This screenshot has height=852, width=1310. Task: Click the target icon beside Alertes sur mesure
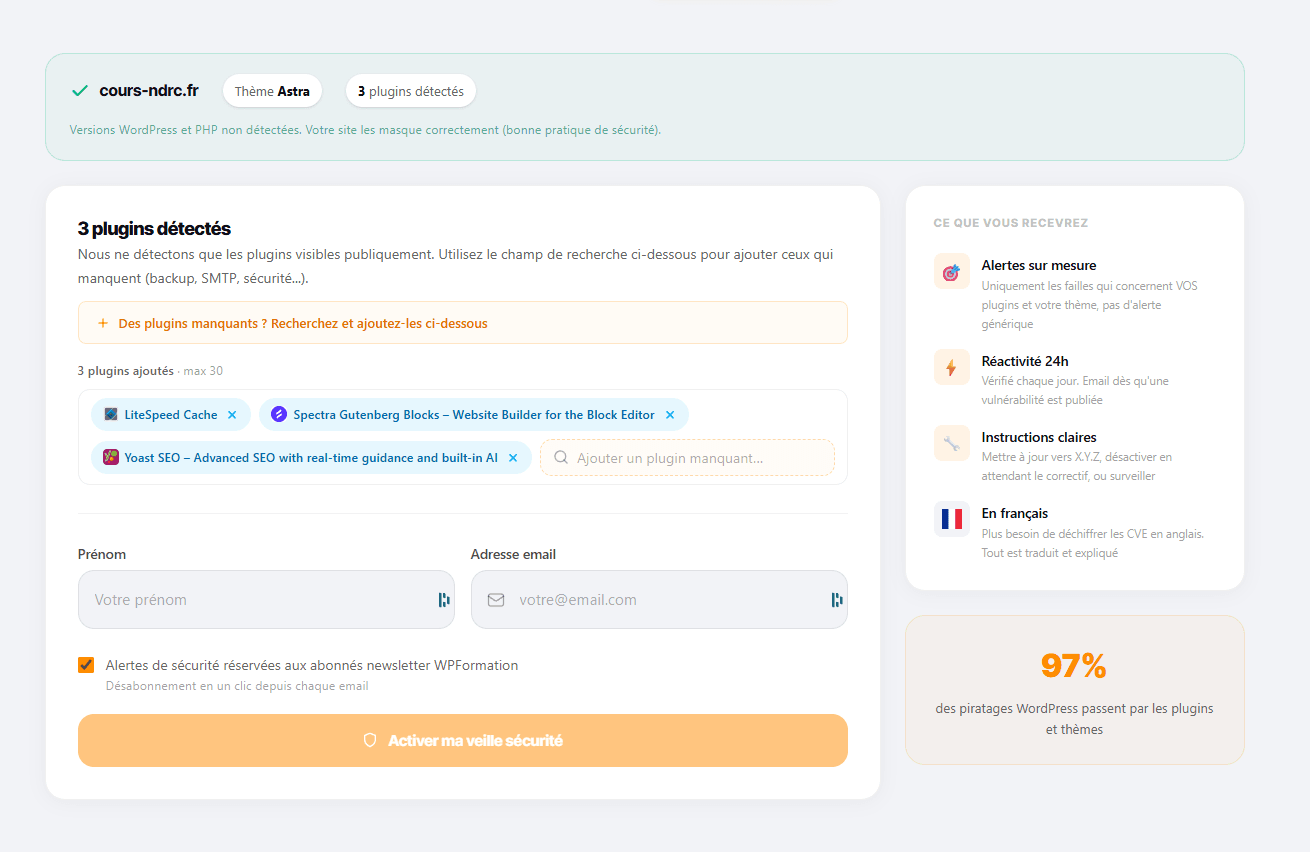point(951,271)
